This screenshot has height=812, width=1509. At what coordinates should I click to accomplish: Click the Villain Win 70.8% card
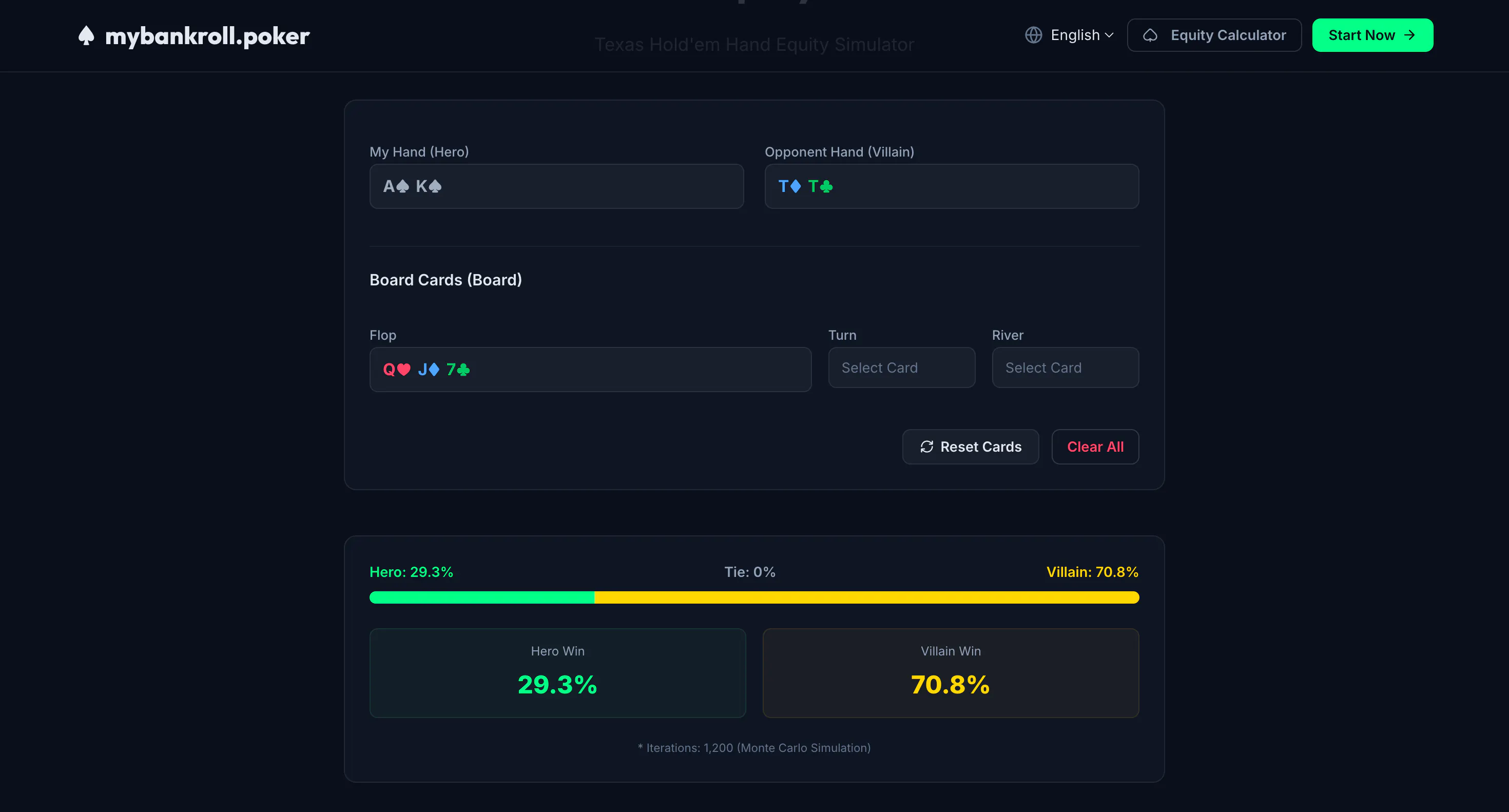951,673
